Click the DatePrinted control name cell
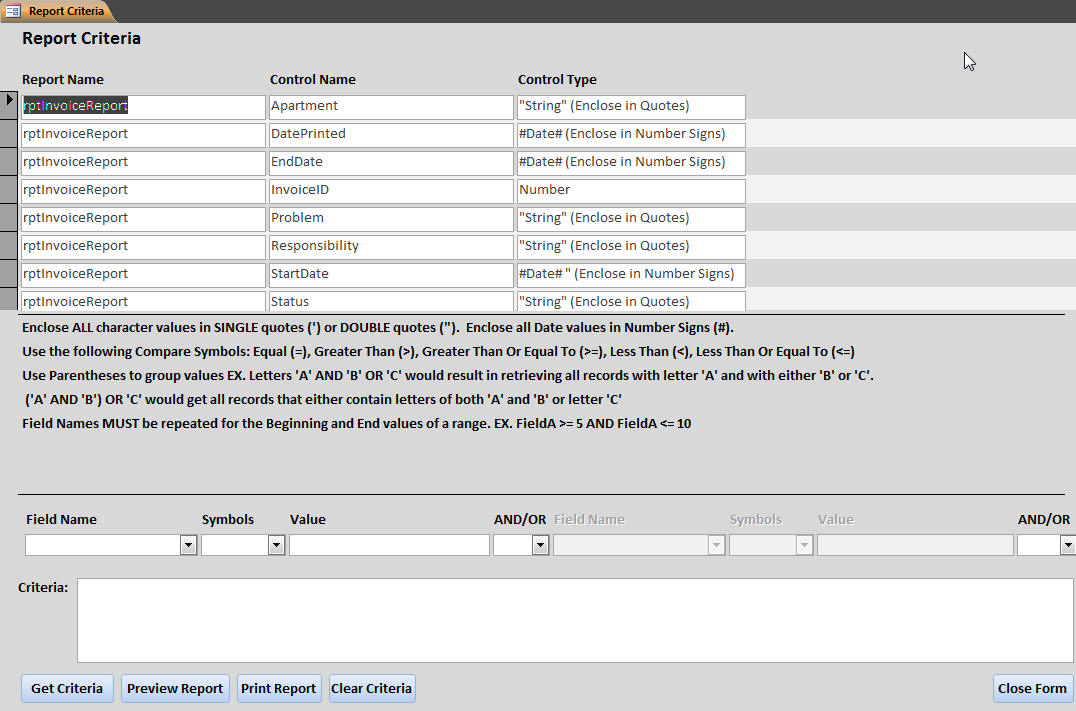 [x=391, y=135]
